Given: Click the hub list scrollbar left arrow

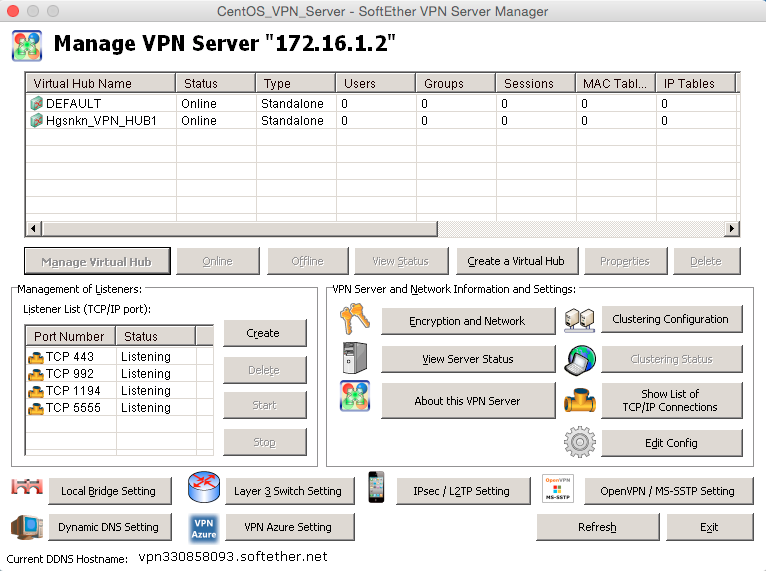Looking at the screenshot, I should [x=34, y=229].
